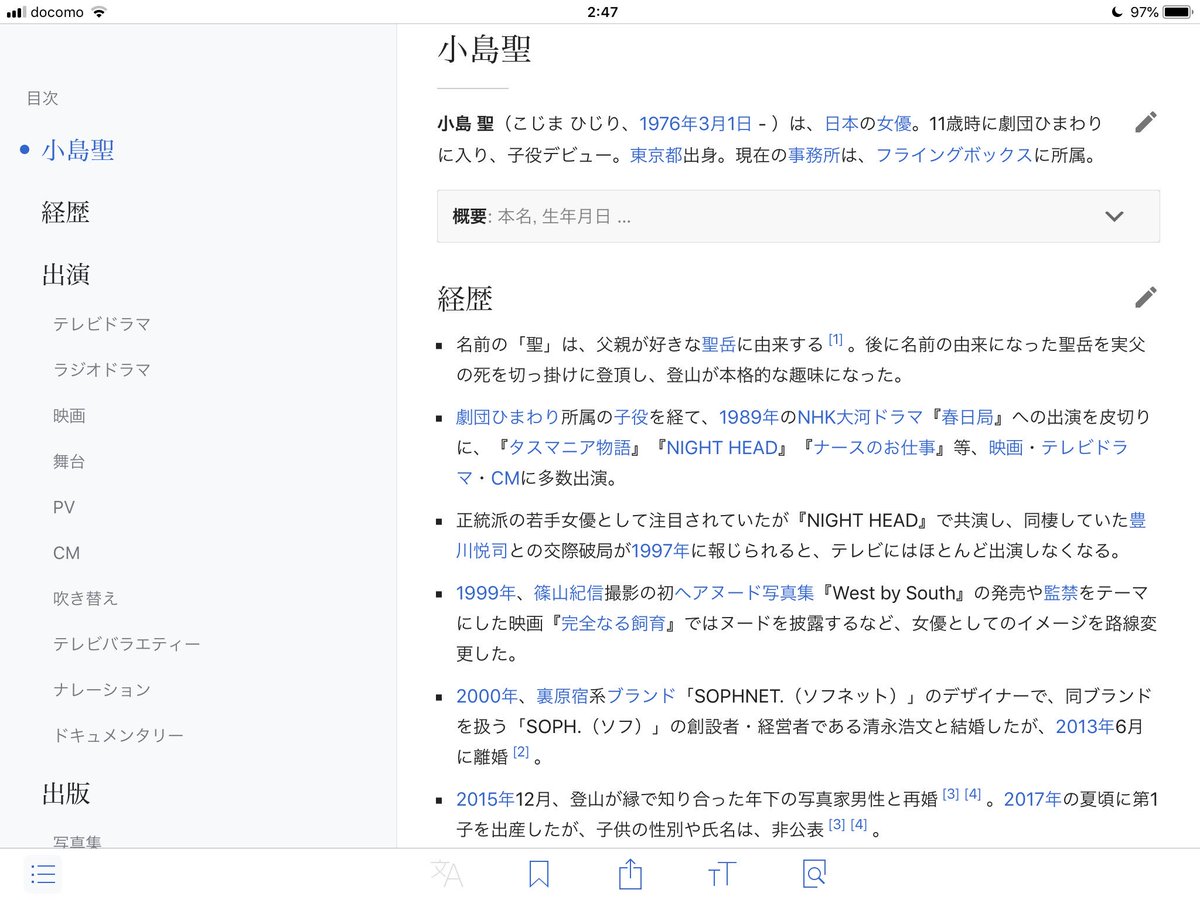Image resolution: width=1200 pixels, height=900 pixels.
Task: Open the 聖岳 link in first bullet
Action: (719, 345)
